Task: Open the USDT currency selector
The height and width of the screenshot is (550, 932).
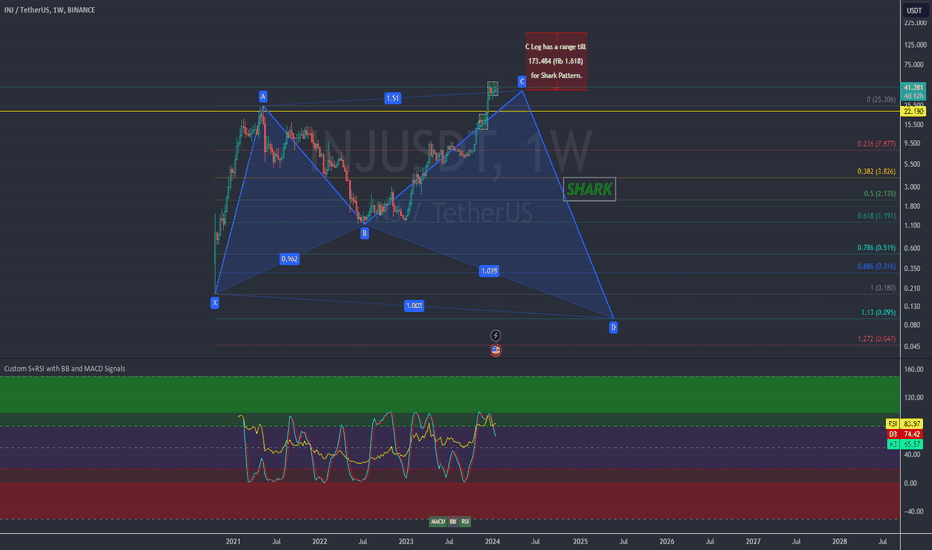Action: (914, 10)
